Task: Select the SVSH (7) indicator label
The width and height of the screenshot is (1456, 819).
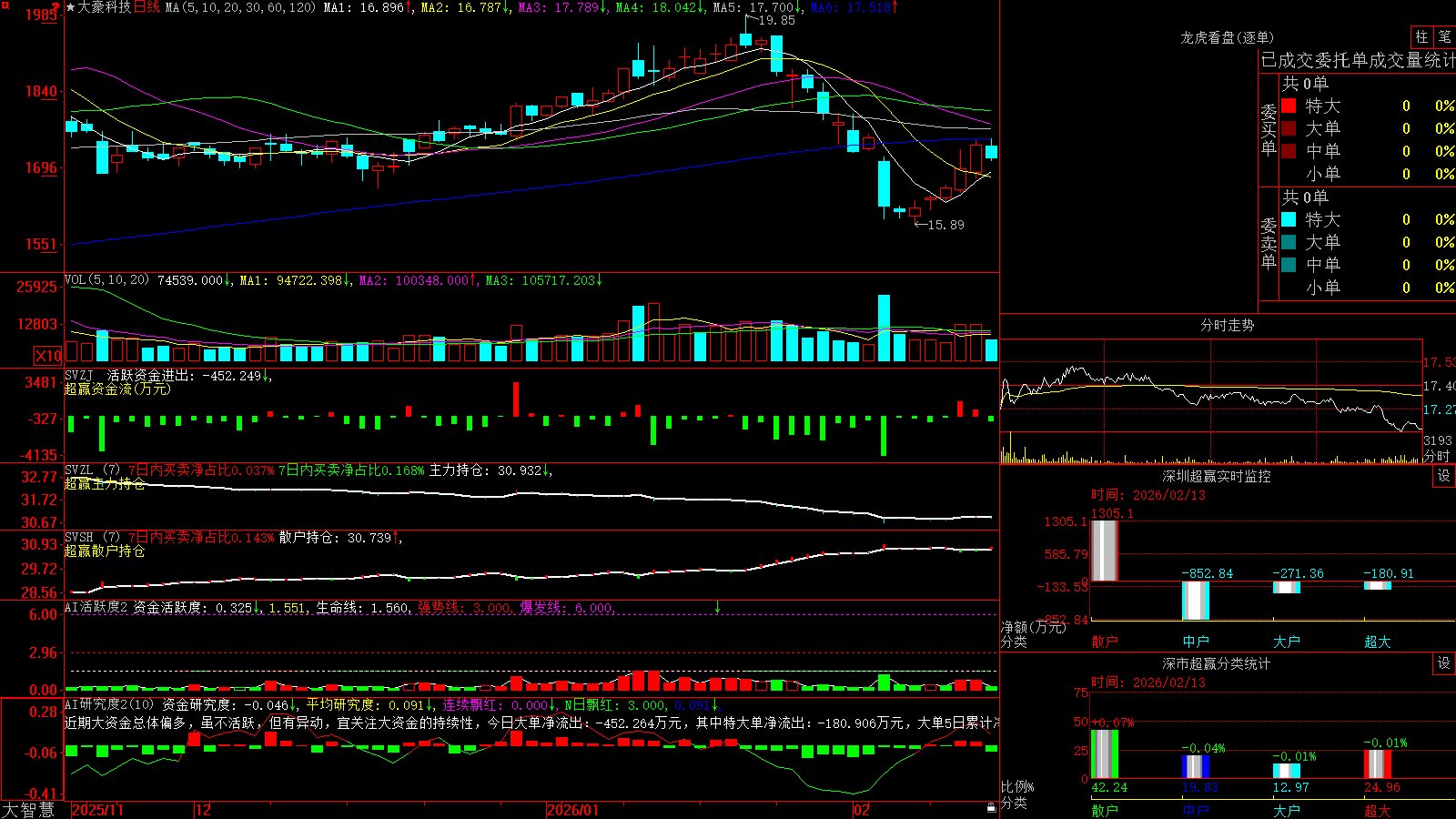Action: 92,538
